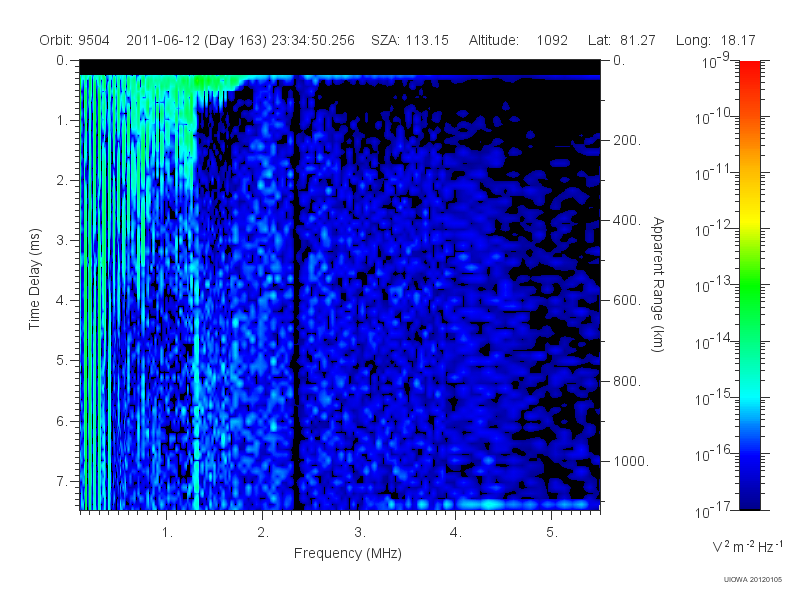Click the black vertical gap near 2.3 MHz
This screenshot has height=600, width=800.
(295, 293)
